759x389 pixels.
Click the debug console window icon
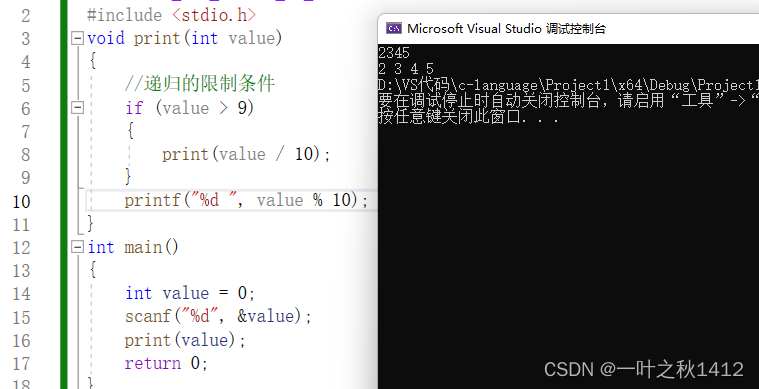[394, 29]
